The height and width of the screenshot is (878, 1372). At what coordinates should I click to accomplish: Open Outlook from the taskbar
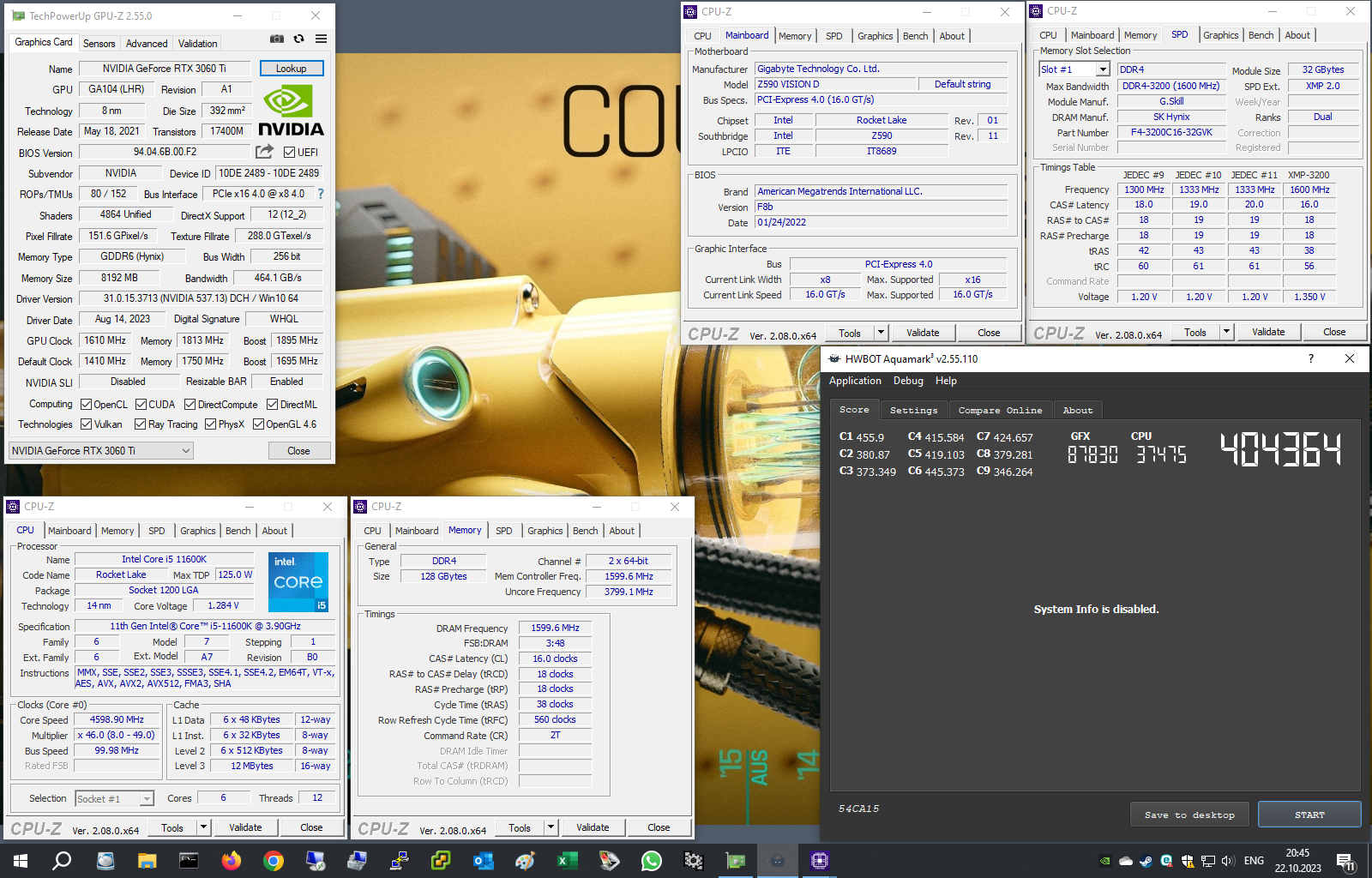[x=484, y=861]
